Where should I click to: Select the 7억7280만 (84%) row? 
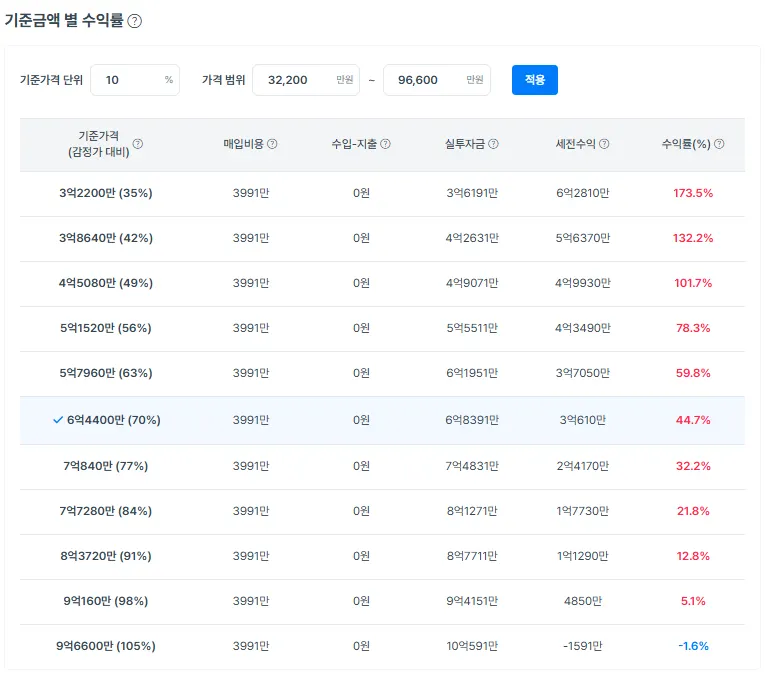tap(382, 511)
